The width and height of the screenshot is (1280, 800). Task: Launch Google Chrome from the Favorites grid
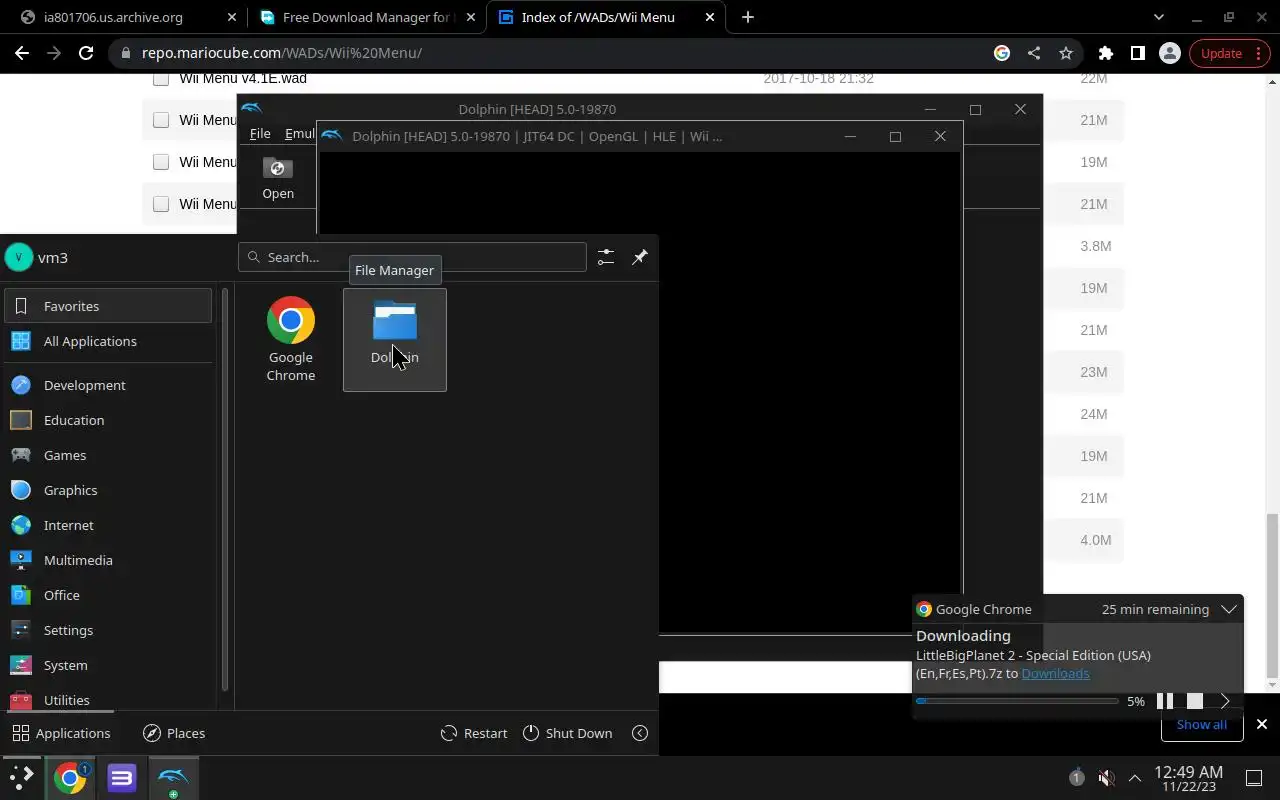pyautogui.click(x=291, y=339)
